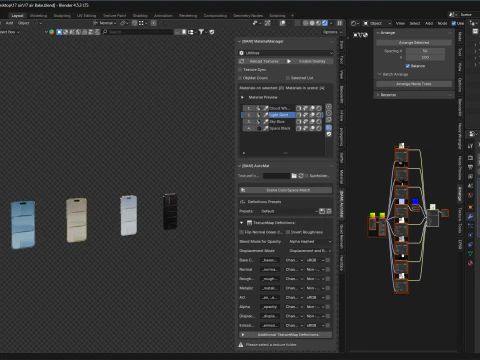Enable Selected List checkbox

pyautogui.click(x=288, y=78)
